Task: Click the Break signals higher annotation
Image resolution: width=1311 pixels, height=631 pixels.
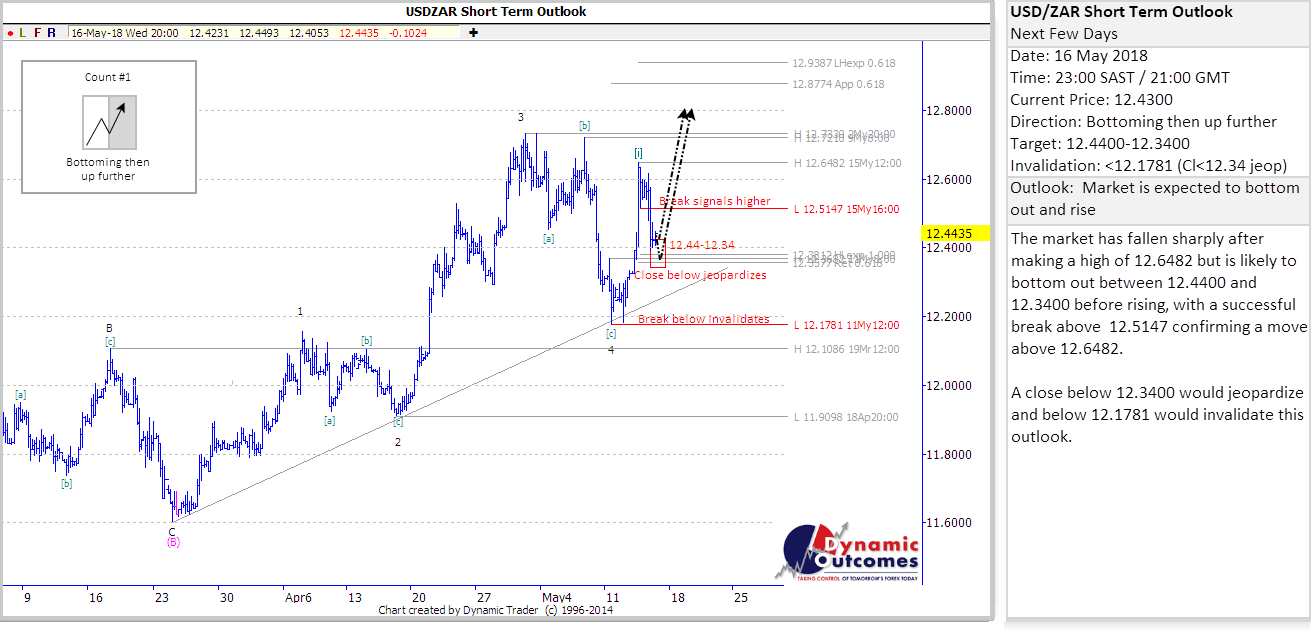Action: point(714,201)
